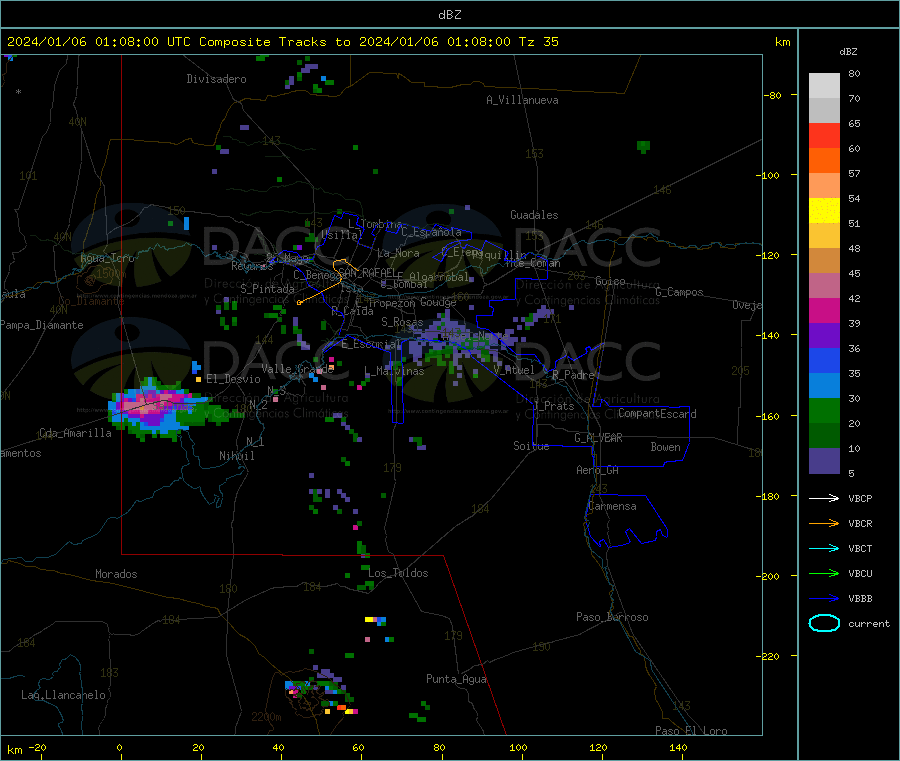Select the green 20-30 dBZ color swatch

tap(824, 410)
